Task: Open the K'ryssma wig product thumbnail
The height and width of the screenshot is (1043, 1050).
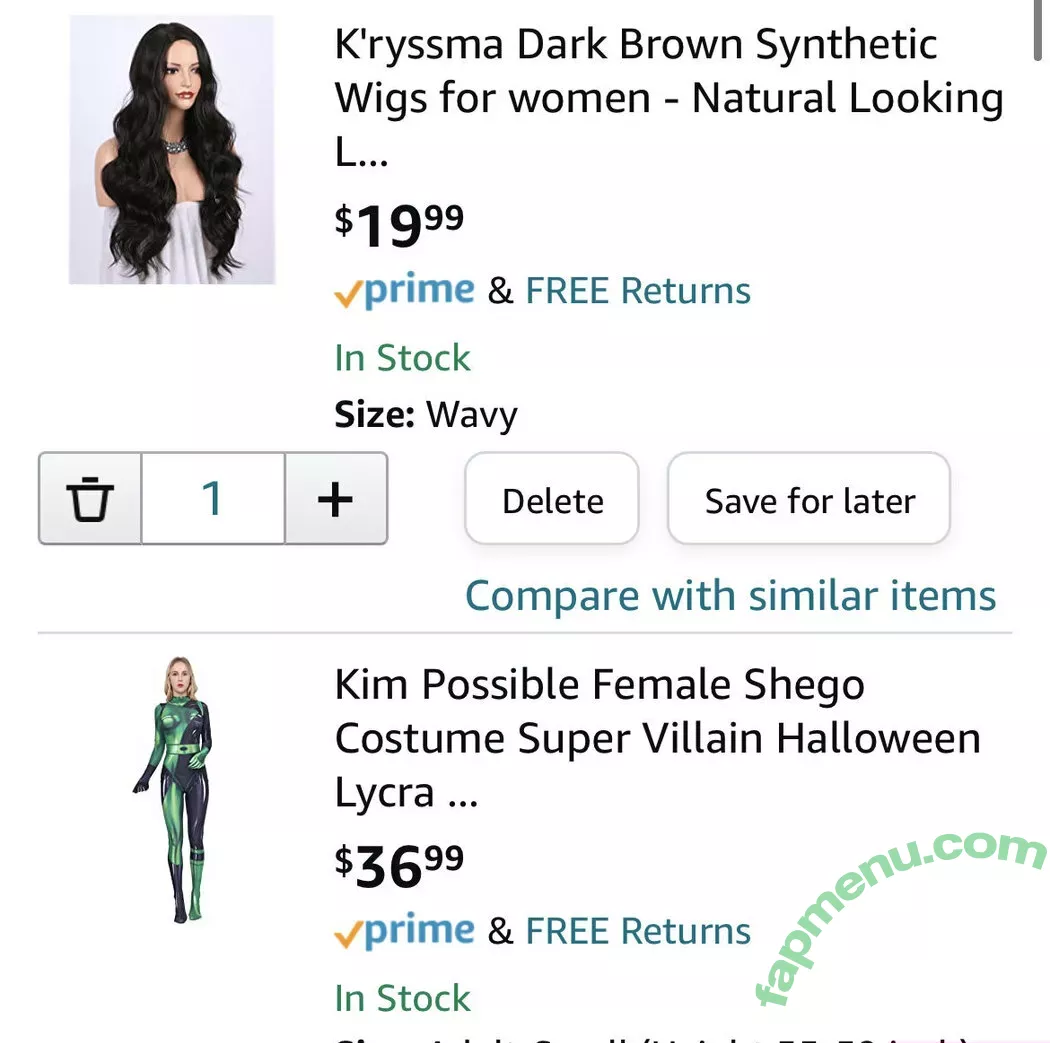Action: tap(171, 150)
